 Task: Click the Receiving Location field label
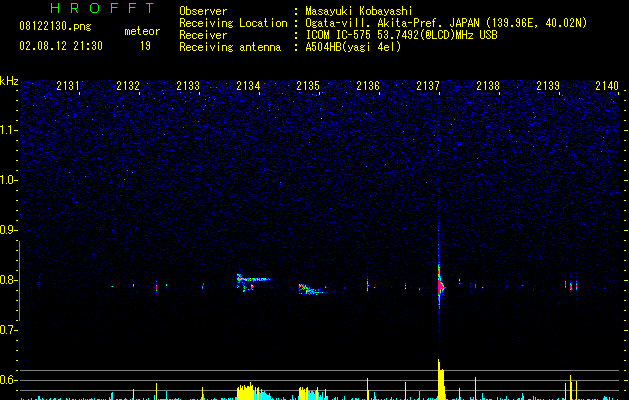point(233,23)
